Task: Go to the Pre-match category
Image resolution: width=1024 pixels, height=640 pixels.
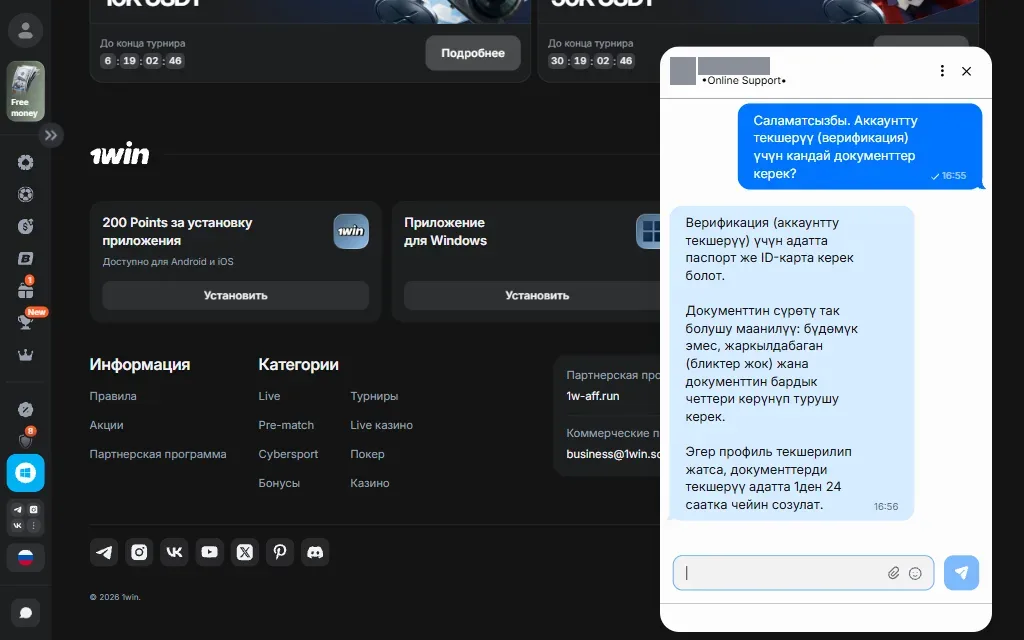Action: [x=286, y=425]
